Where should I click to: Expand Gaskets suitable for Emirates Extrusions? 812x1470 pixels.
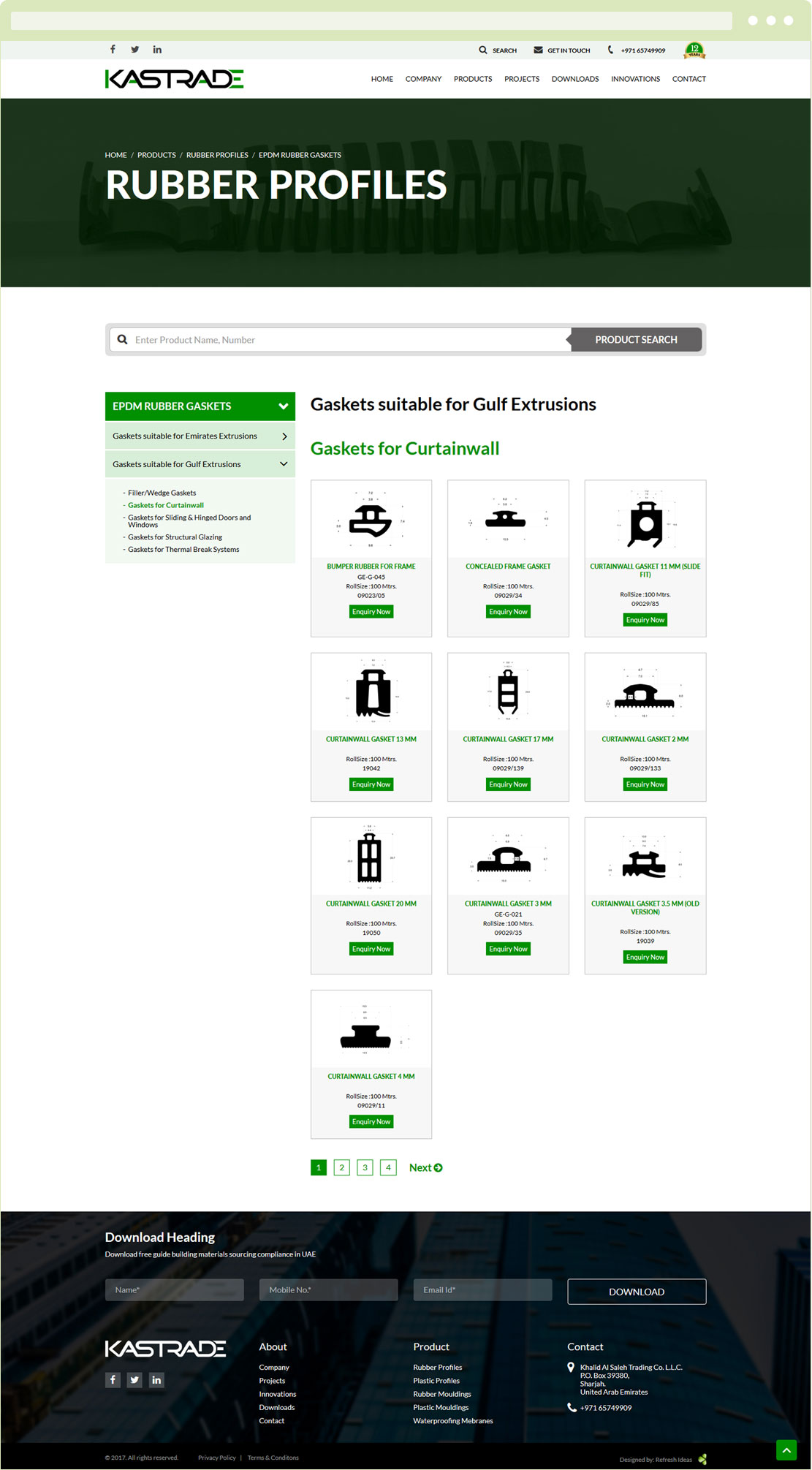tap(284, 436)
